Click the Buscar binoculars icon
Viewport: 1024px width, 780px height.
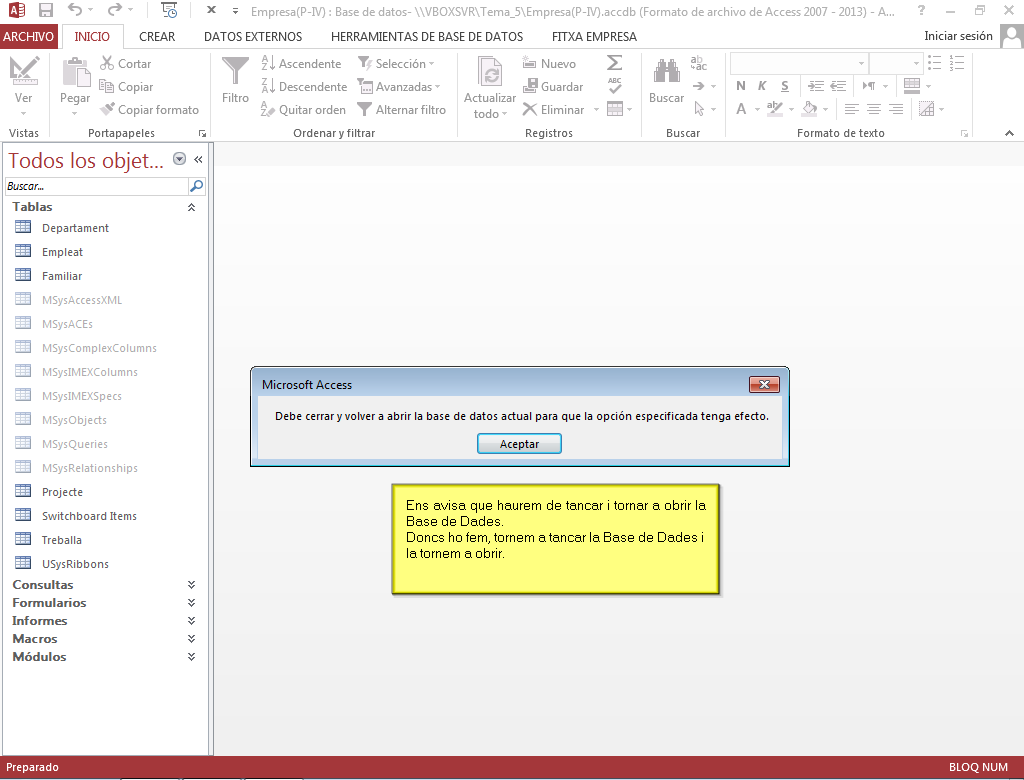667,71
